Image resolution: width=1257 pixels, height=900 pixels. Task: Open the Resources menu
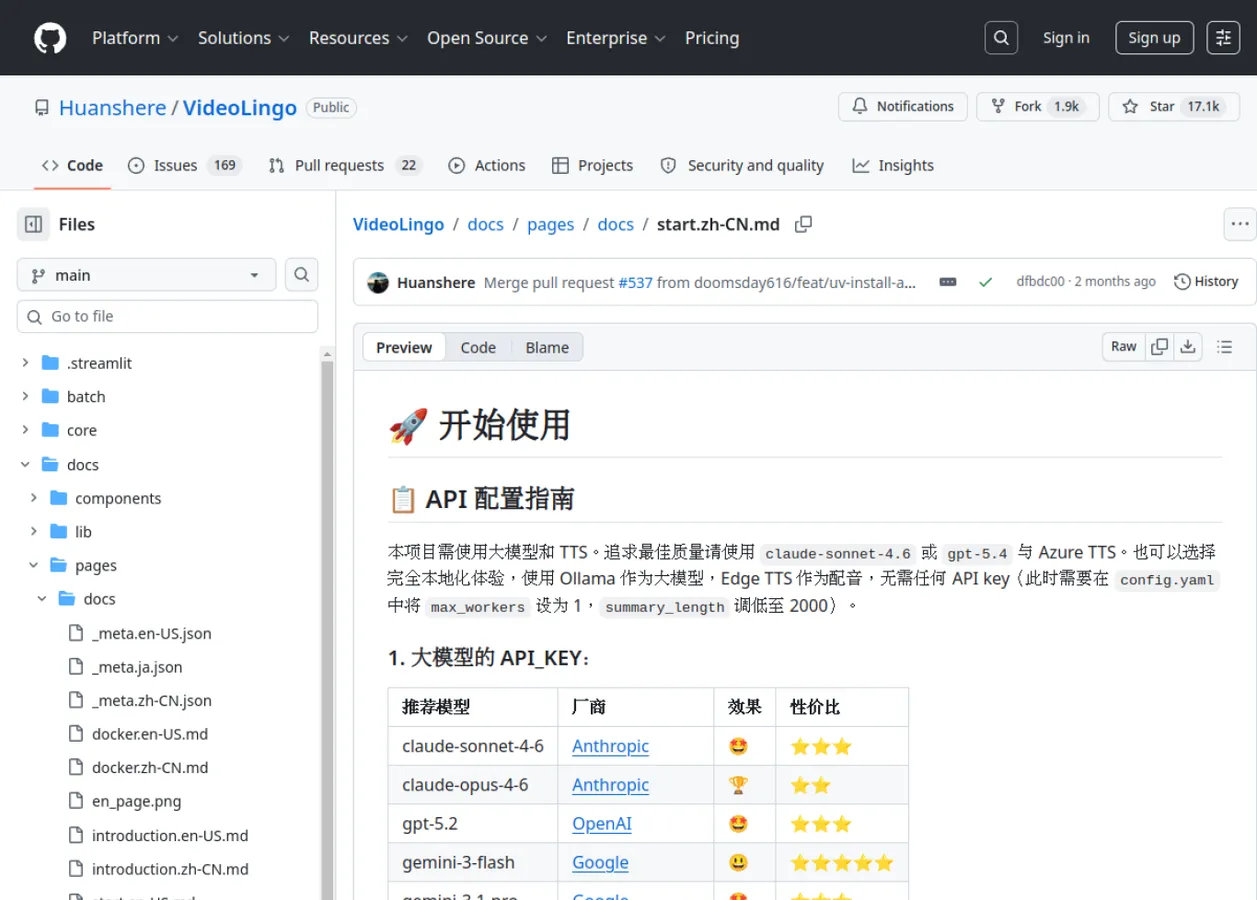(358, 38)
